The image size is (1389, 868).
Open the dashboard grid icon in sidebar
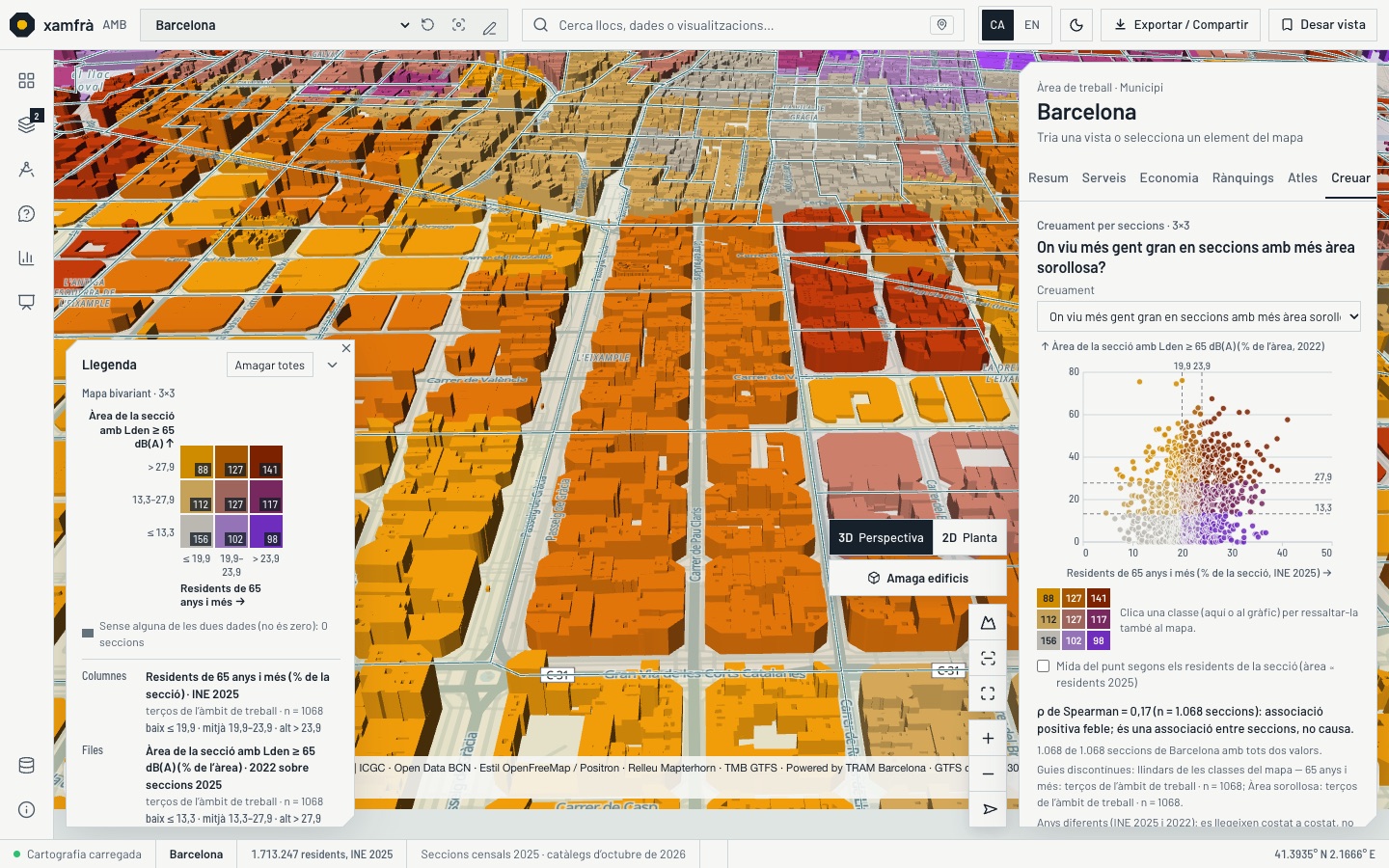tap(26, 81)
